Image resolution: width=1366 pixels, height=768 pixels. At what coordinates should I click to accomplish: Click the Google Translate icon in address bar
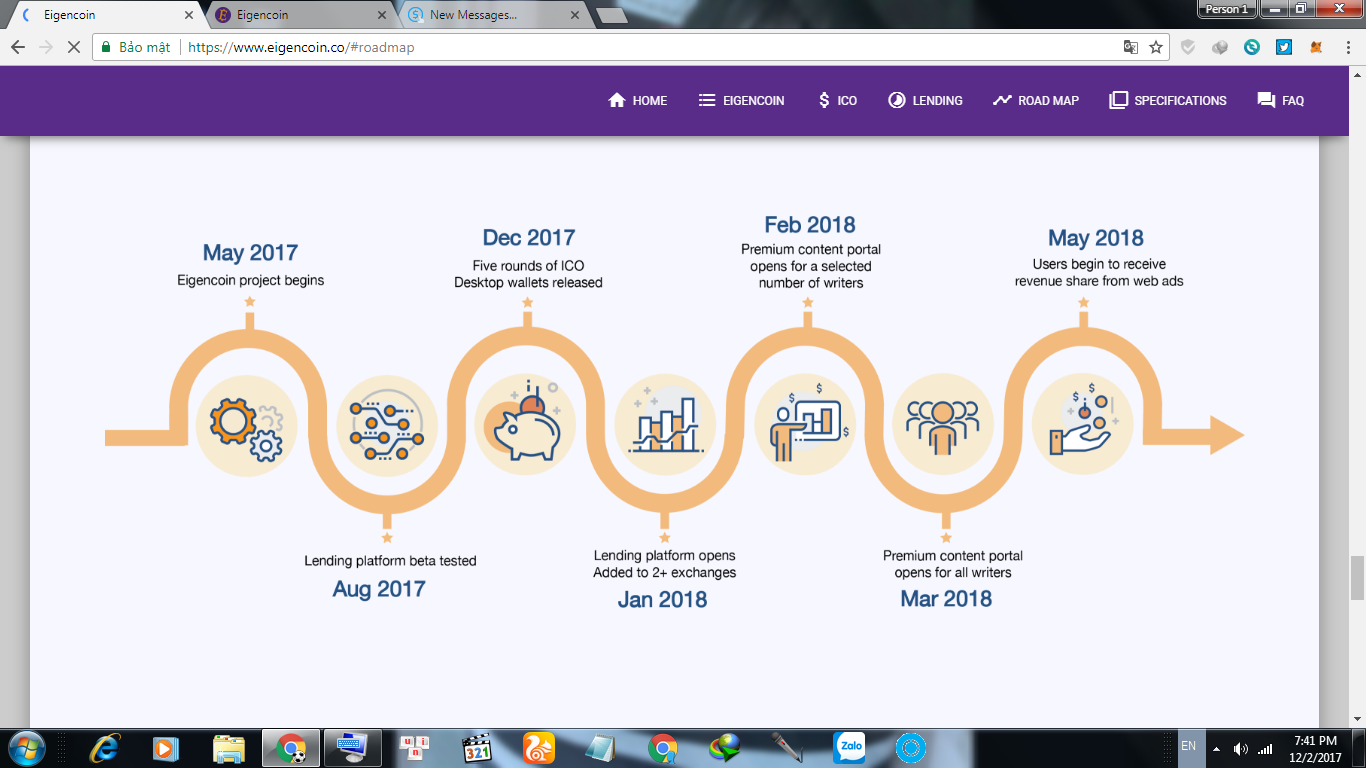(1130, 47)
